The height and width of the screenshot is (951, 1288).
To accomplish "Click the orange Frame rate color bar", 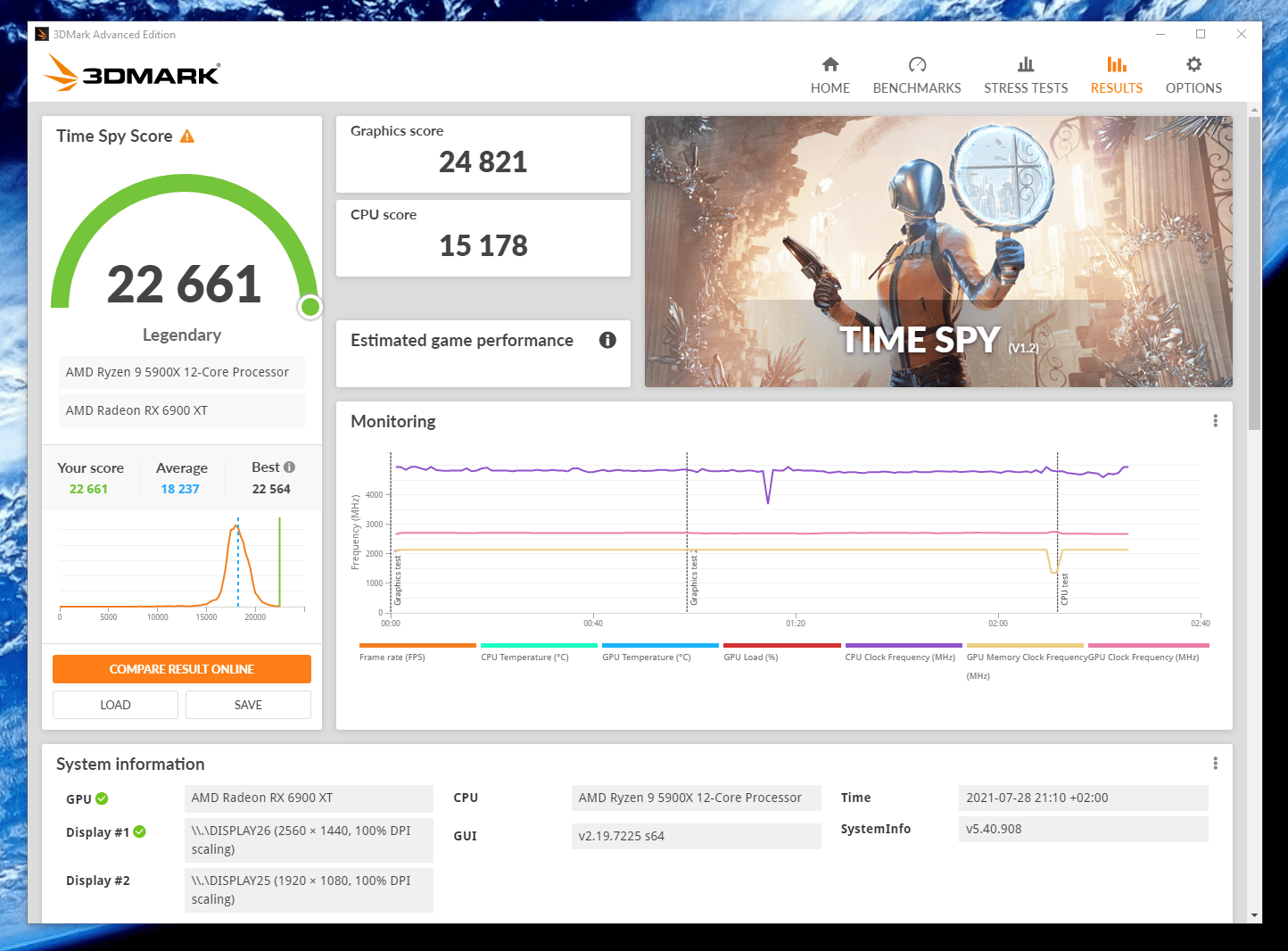I will [x=417, y=645].
